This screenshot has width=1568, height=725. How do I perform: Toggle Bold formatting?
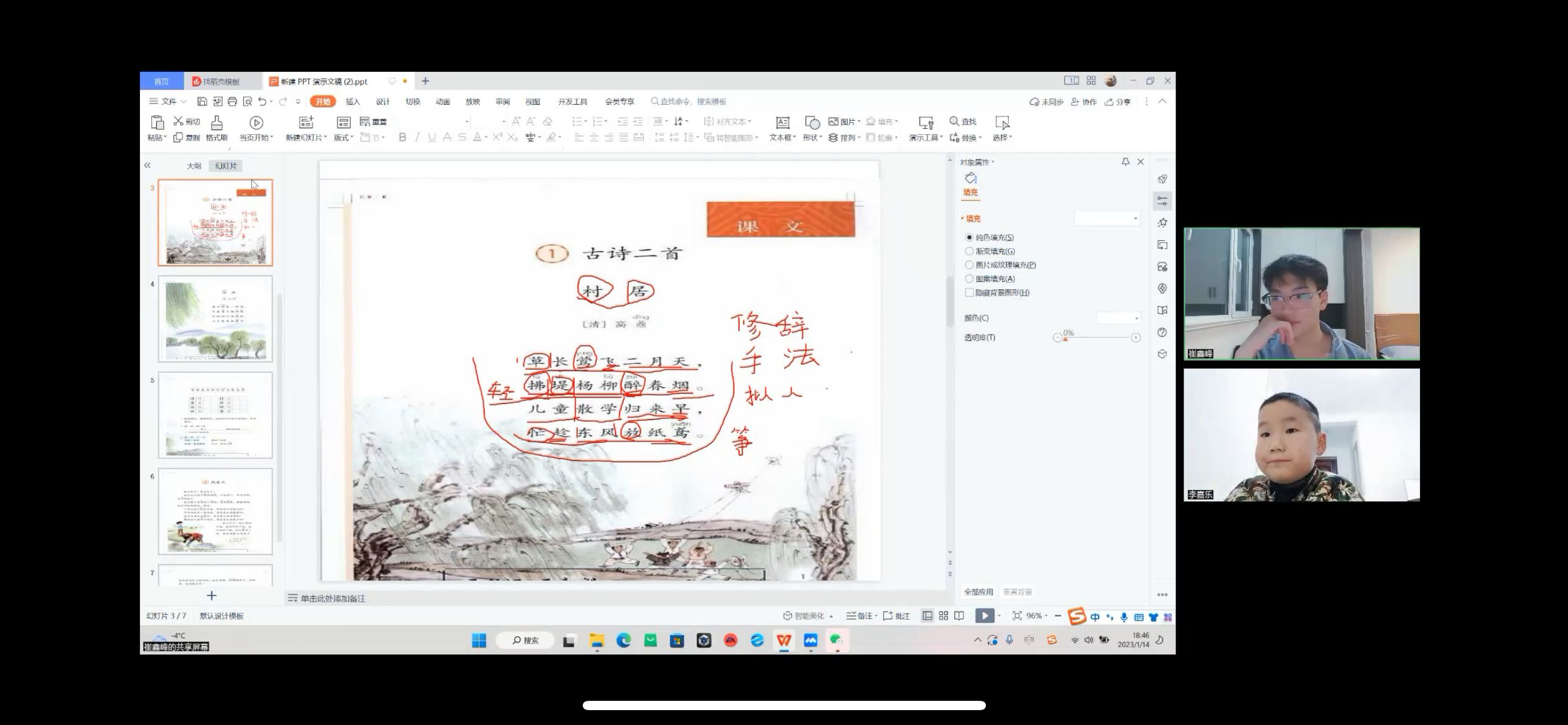(403, 138)
